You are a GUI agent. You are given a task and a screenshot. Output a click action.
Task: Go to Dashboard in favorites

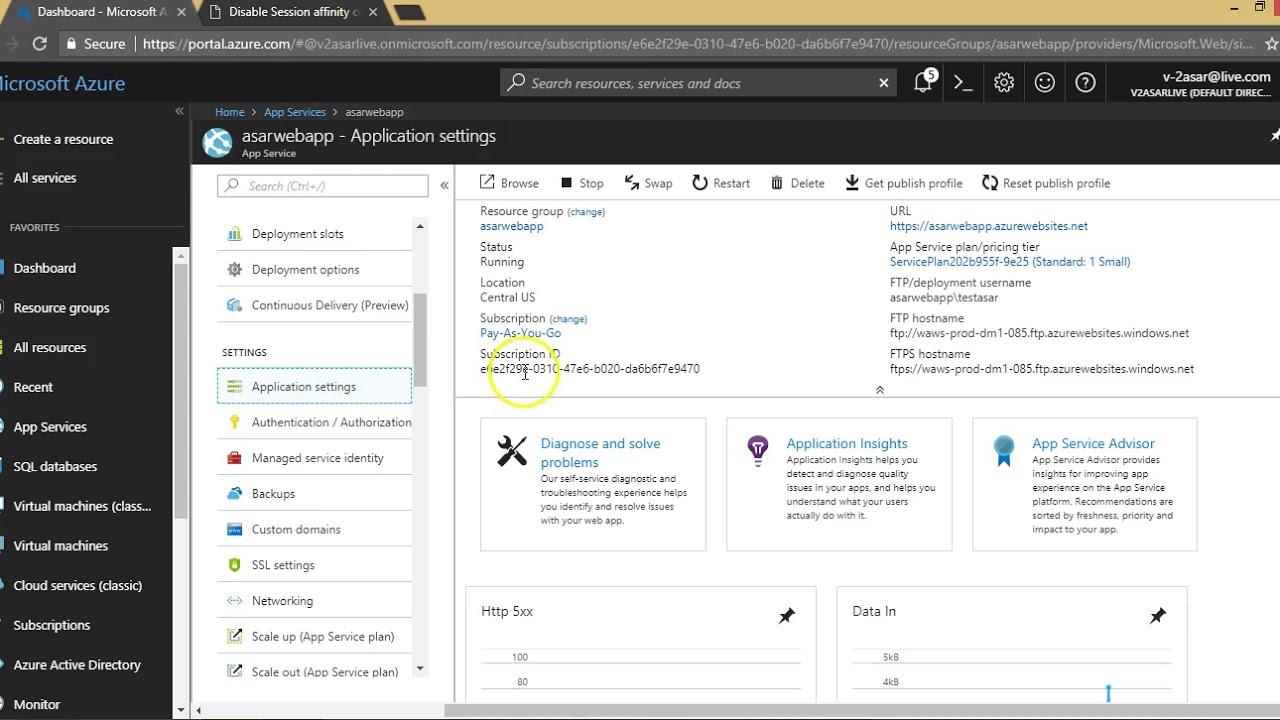tap(45, 268)
